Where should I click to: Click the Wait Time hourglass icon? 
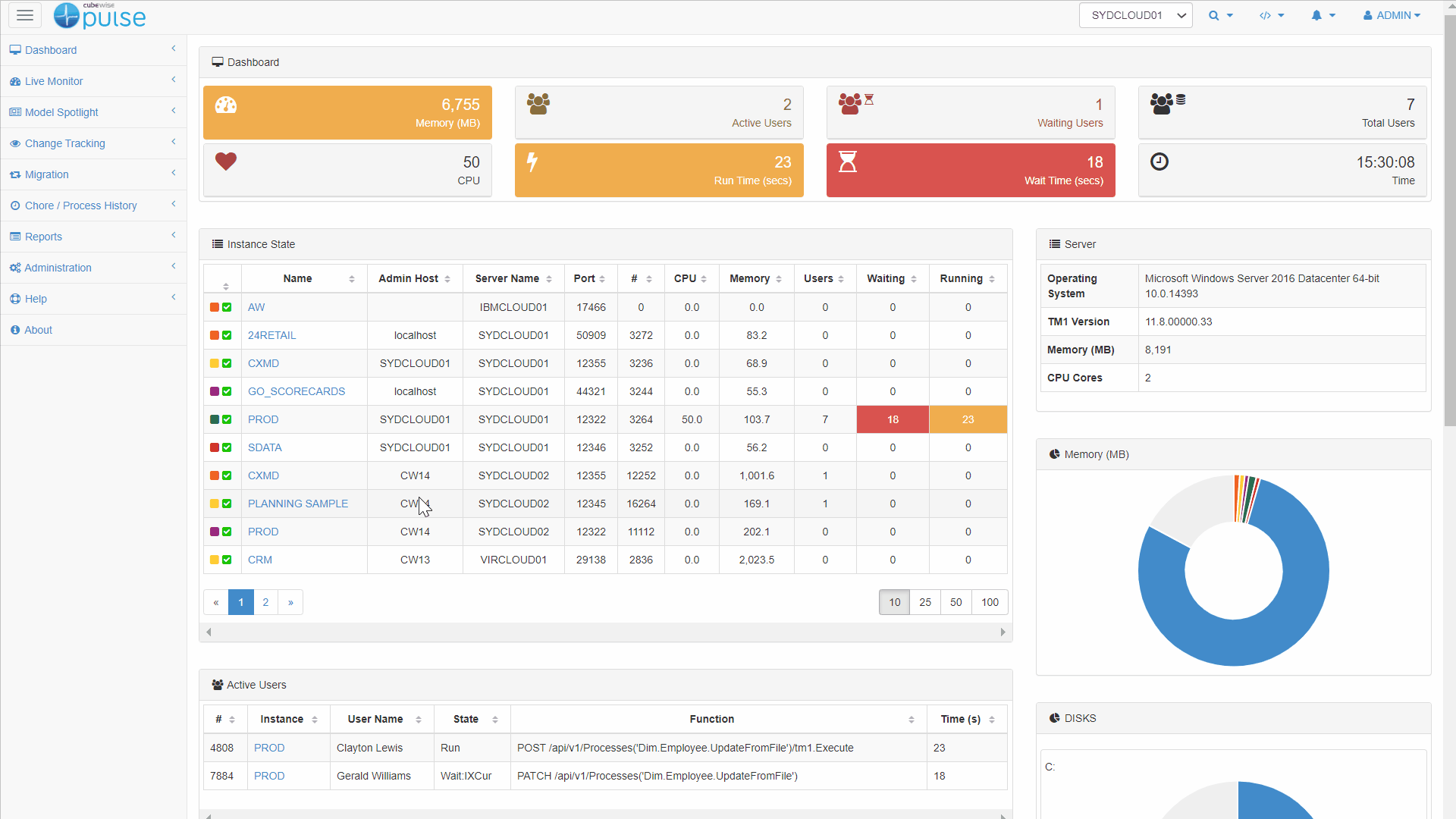[847, 162]
